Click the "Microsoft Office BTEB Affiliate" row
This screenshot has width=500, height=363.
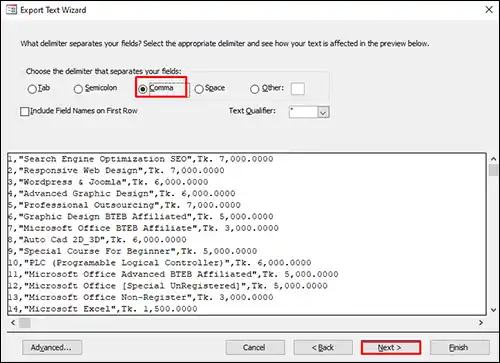click(247, 228)
